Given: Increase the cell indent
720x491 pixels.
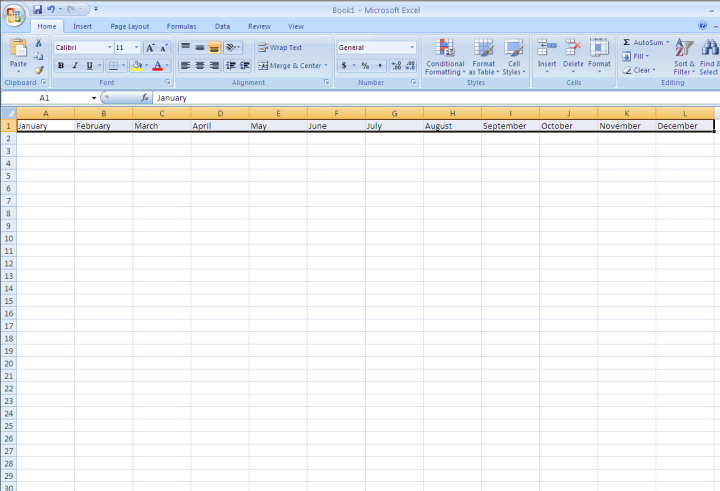Looking at the screenshot, I should 245,66.
